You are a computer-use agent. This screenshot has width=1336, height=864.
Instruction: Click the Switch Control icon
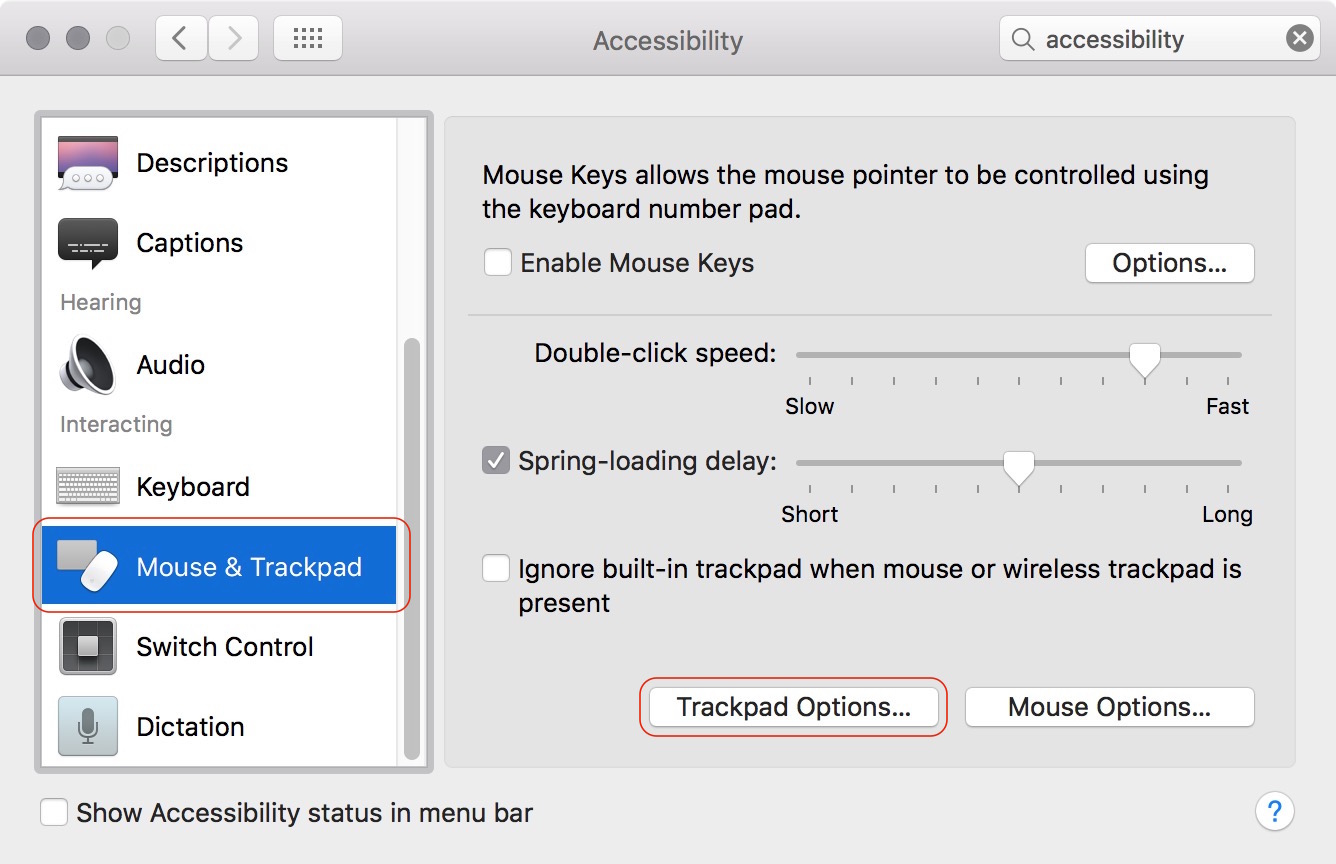(x=88, y=647)
